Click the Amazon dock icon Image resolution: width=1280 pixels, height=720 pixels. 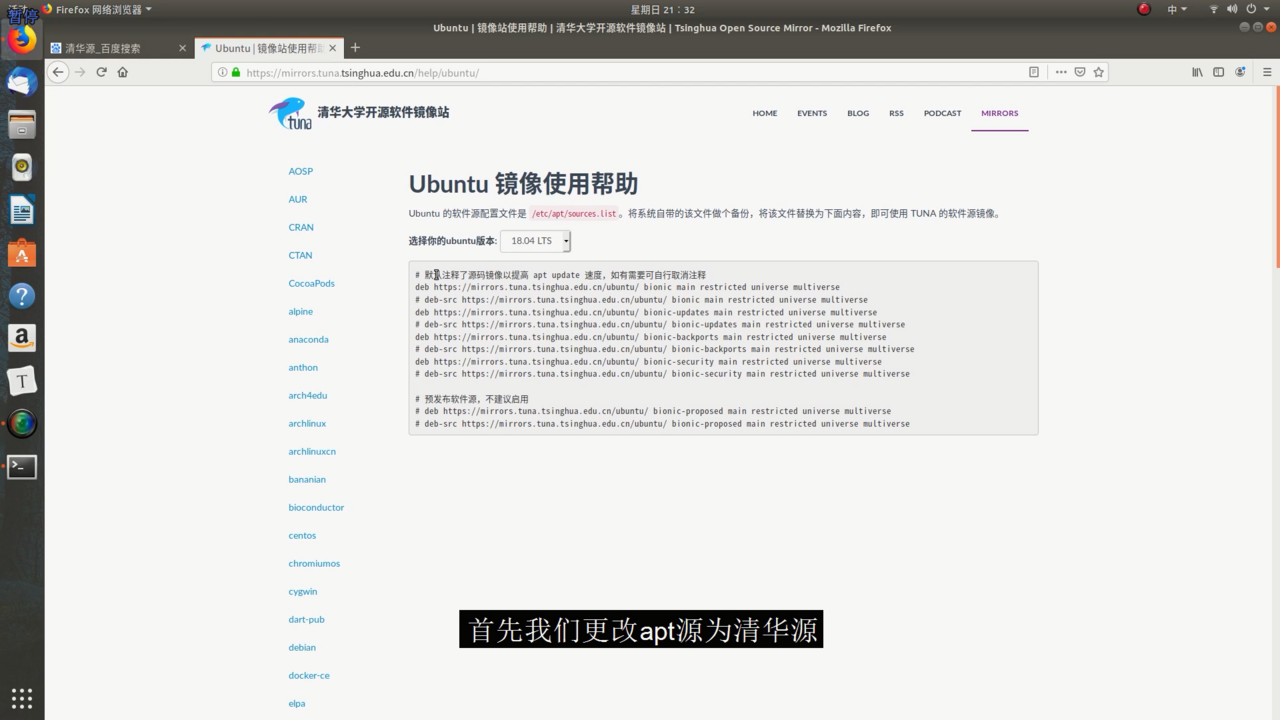pos(22,338)
